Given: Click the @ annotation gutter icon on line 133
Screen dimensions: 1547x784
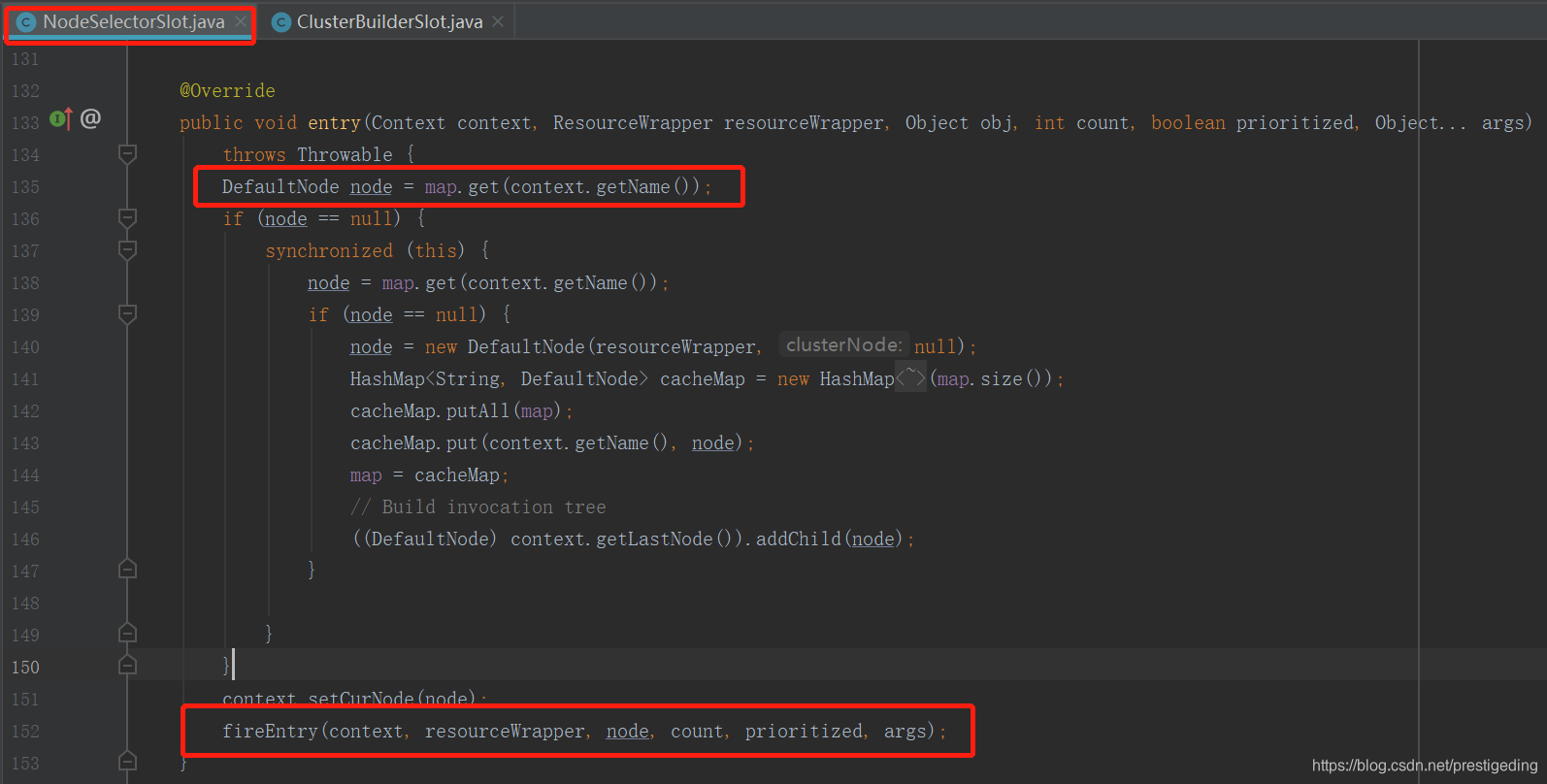Looking at the screenshot, I should click(90, 118).
